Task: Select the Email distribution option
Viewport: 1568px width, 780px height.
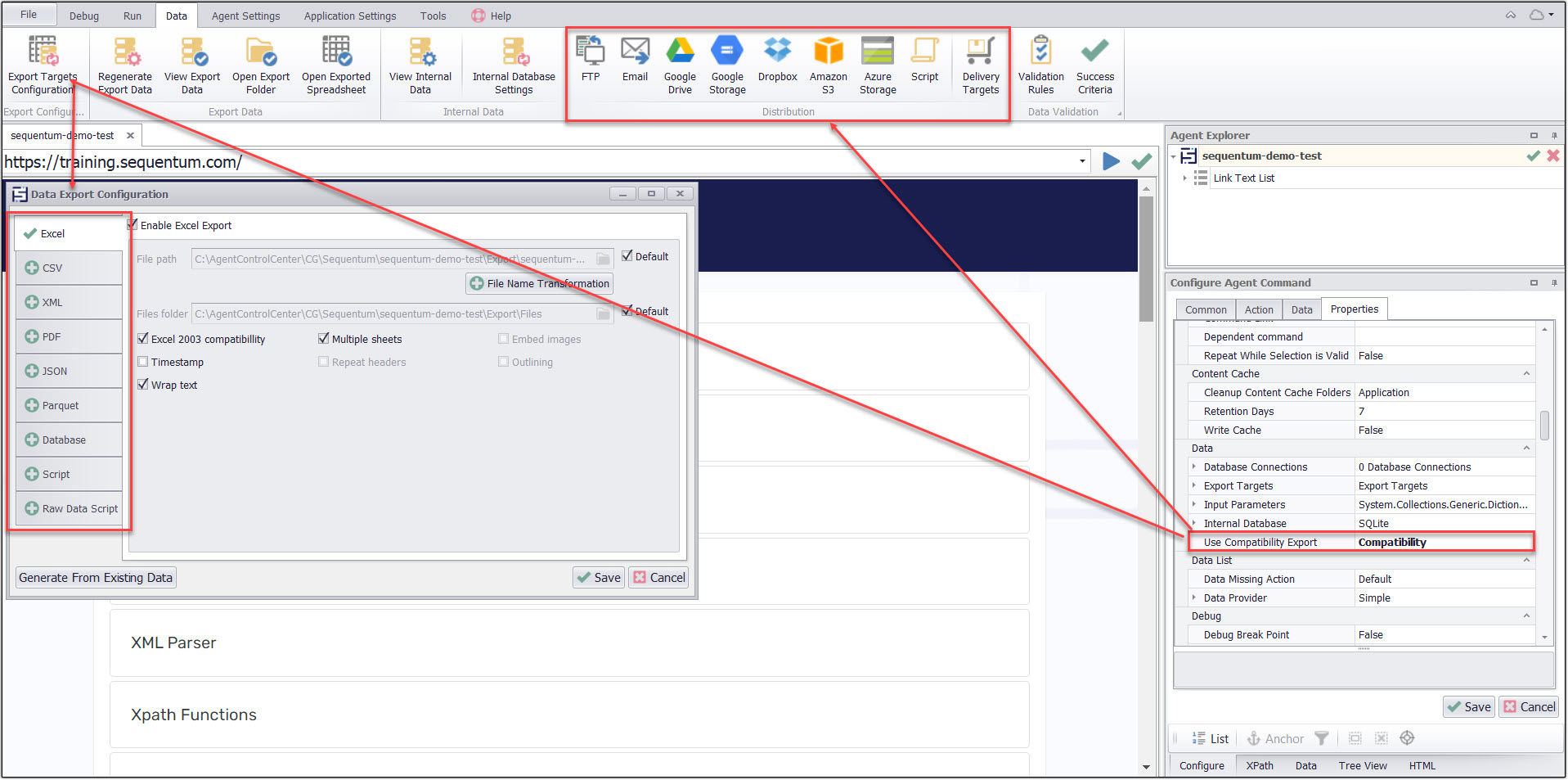Action: pos(635,64)
